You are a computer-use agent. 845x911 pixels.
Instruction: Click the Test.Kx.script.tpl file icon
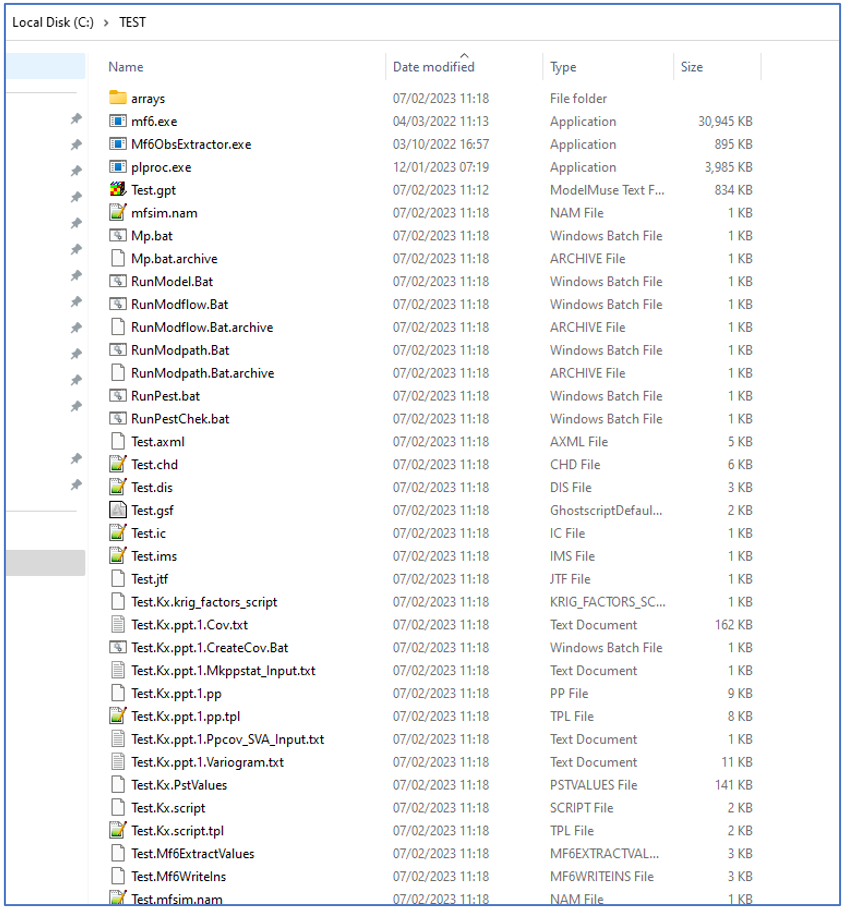click(x=117, y=830)
